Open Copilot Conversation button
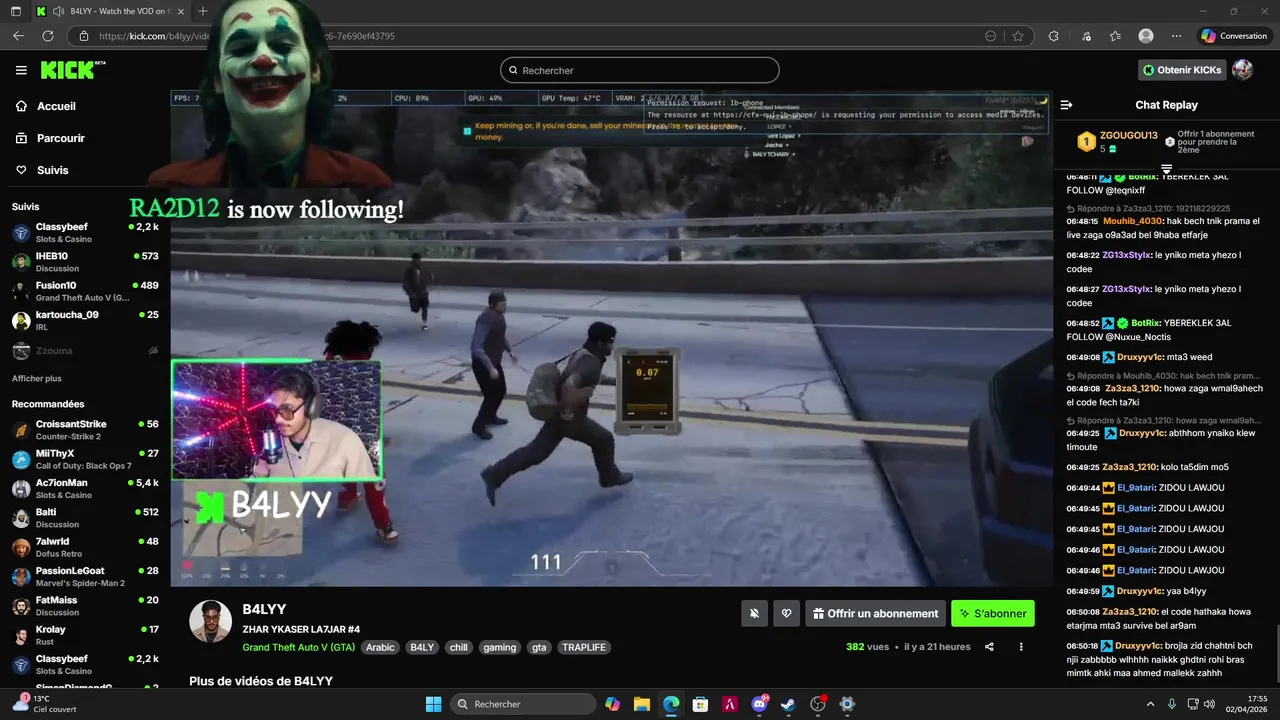This screenshot has width=1280, height=720. coord(1234,36)
